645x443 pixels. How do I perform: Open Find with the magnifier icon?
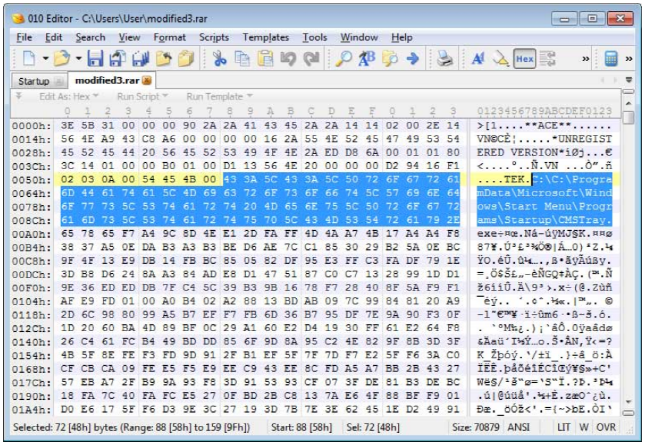[x=343, y=58]
